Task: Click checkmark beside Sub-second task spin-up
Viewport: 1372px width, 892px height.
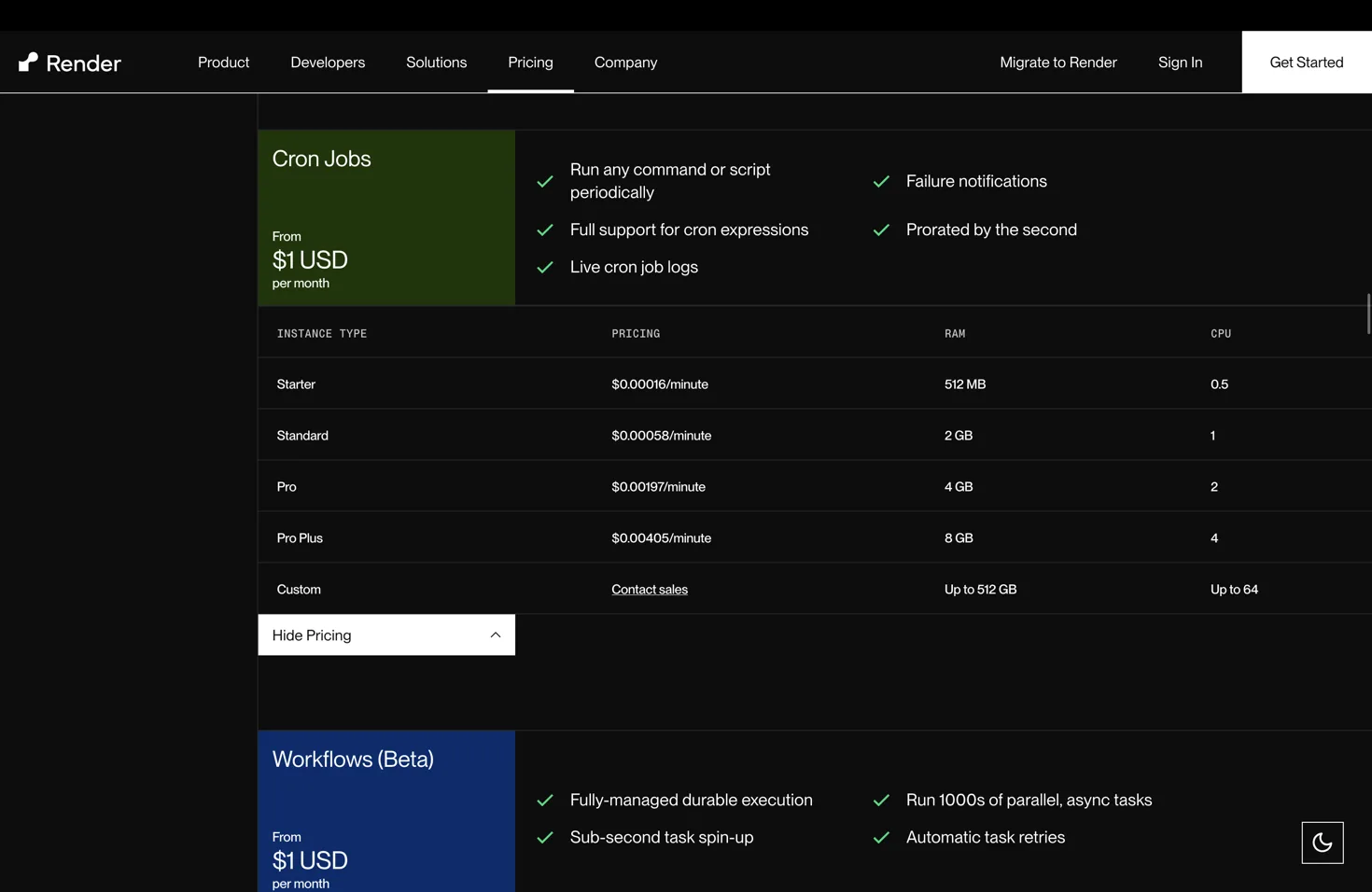Action: 545,838
